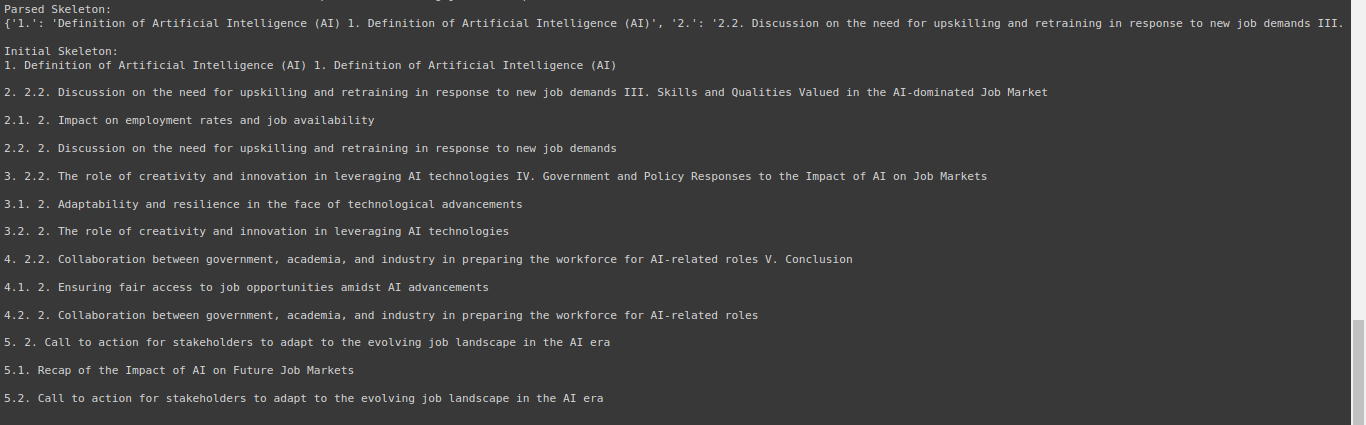Click line '5.2. Call to action for stakeholders'
This screenshot has height=425, width=1366.
point(303,399)
